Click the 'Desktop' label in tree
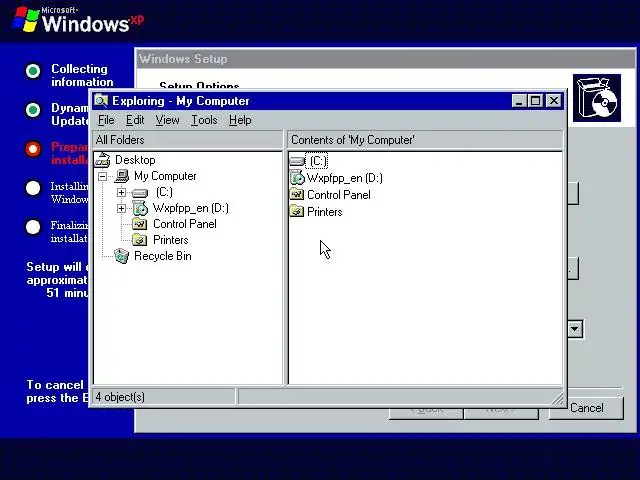Image resolution: width=640 pixels, height=480 pixels. (135, 160)
